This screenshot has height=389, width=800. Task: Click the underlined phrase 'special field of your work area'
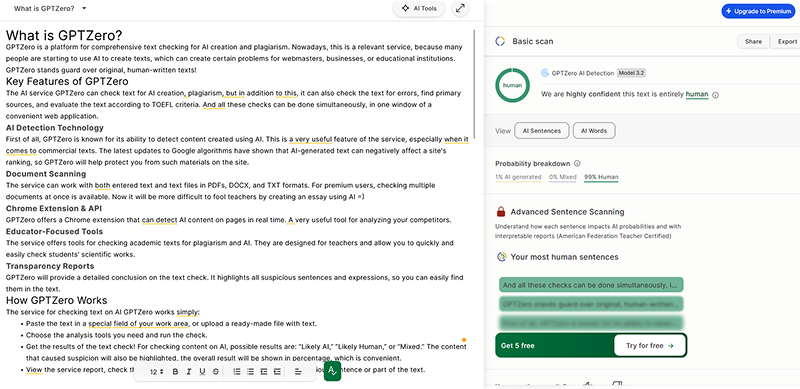(x=139, y=324)
